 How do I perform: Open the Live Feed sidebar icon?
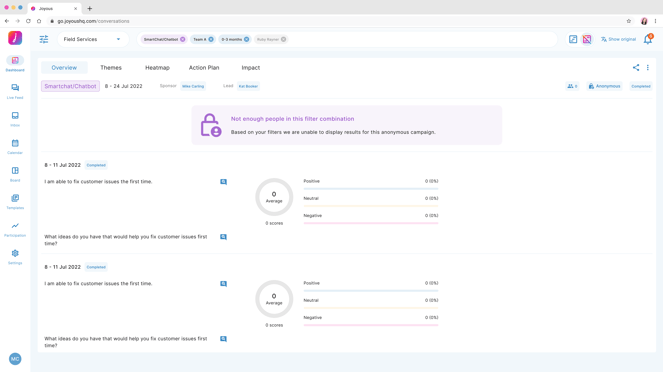coord(15,88)
